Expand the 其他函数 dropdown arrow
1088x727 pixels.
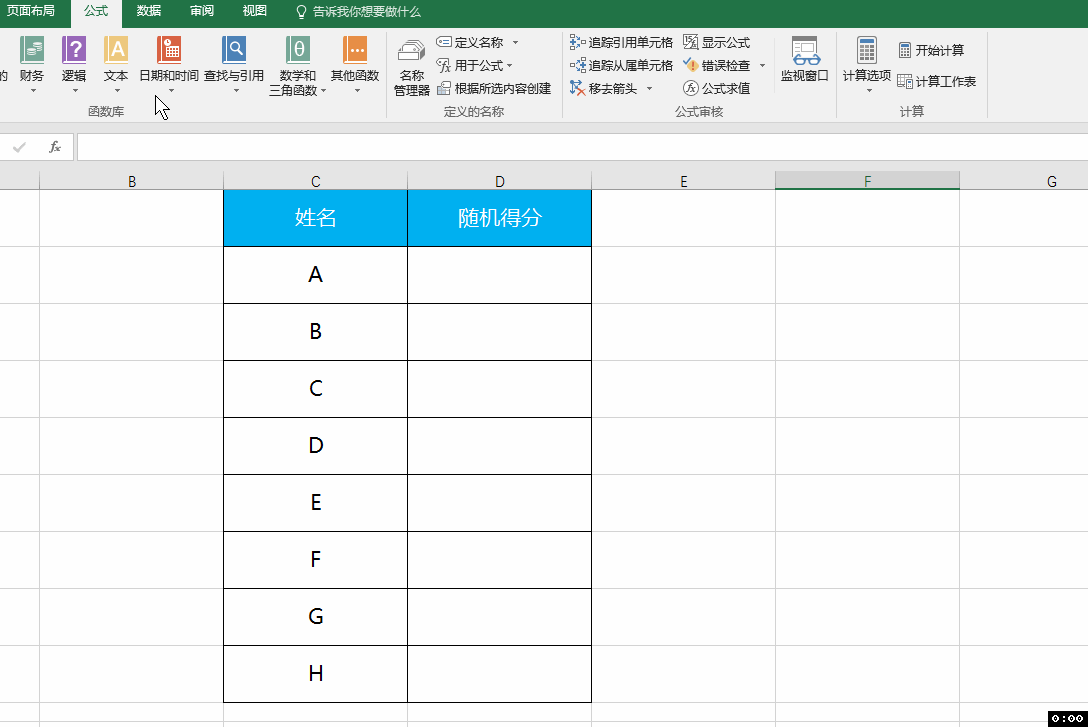coord(357,90)
